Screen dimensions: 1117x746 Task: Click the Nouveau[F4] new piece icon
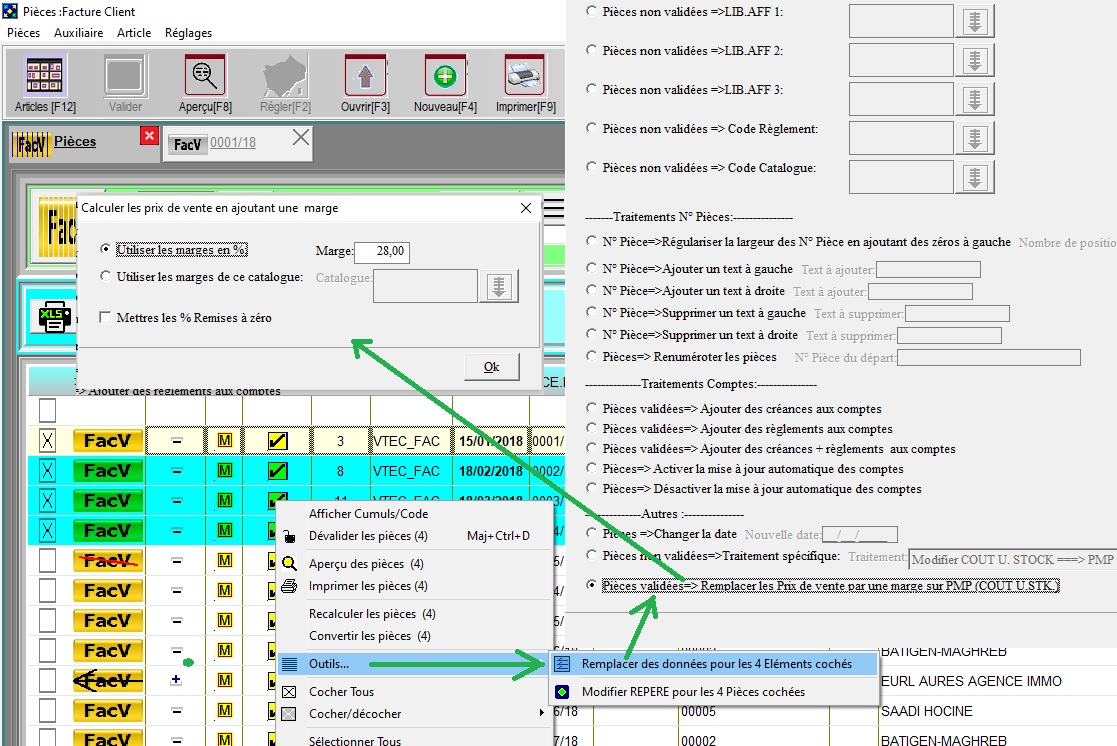point(445,76)
